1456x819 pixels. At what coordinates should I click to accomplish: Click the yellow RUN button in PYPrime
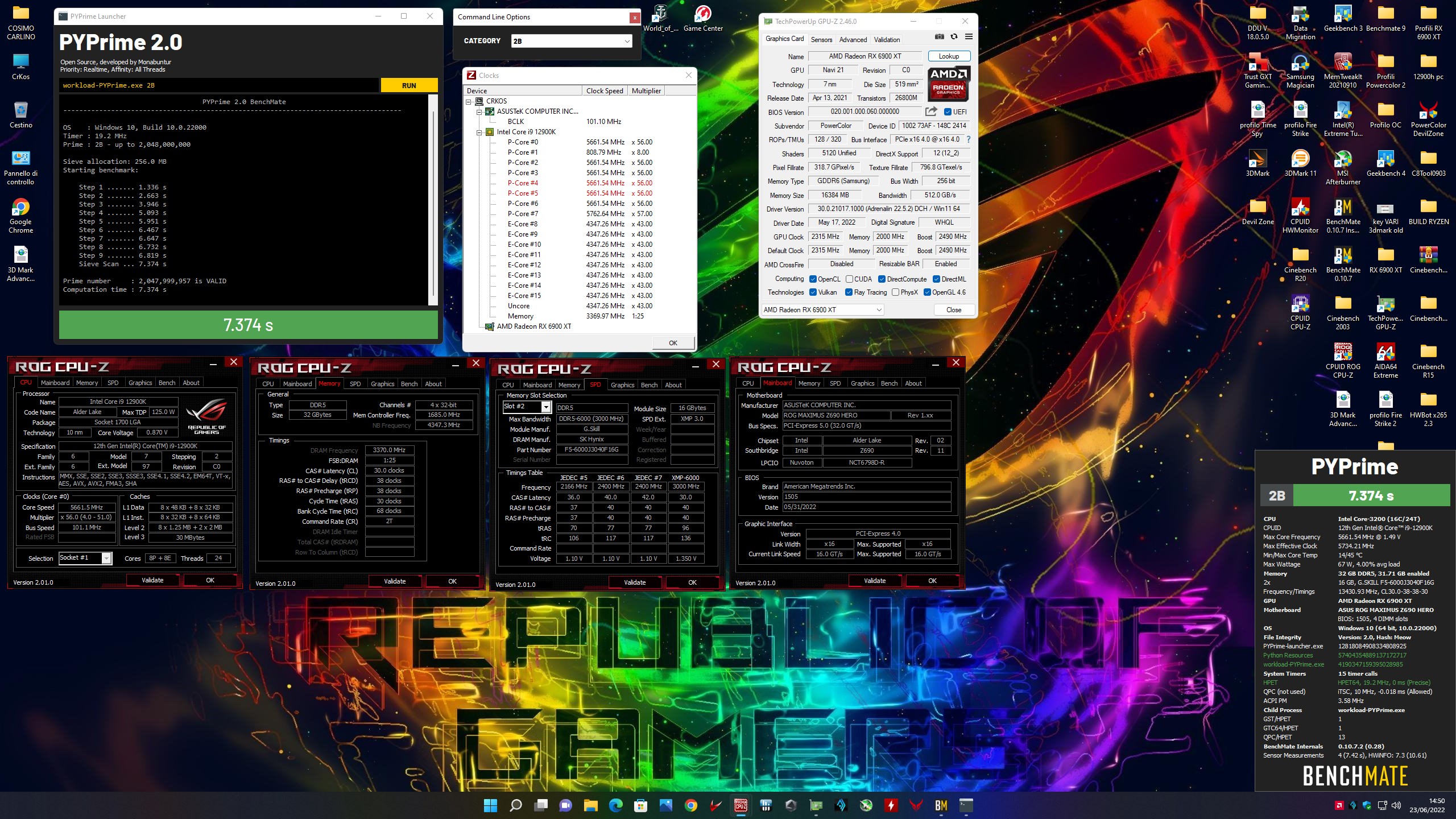(x=409, y=85)
